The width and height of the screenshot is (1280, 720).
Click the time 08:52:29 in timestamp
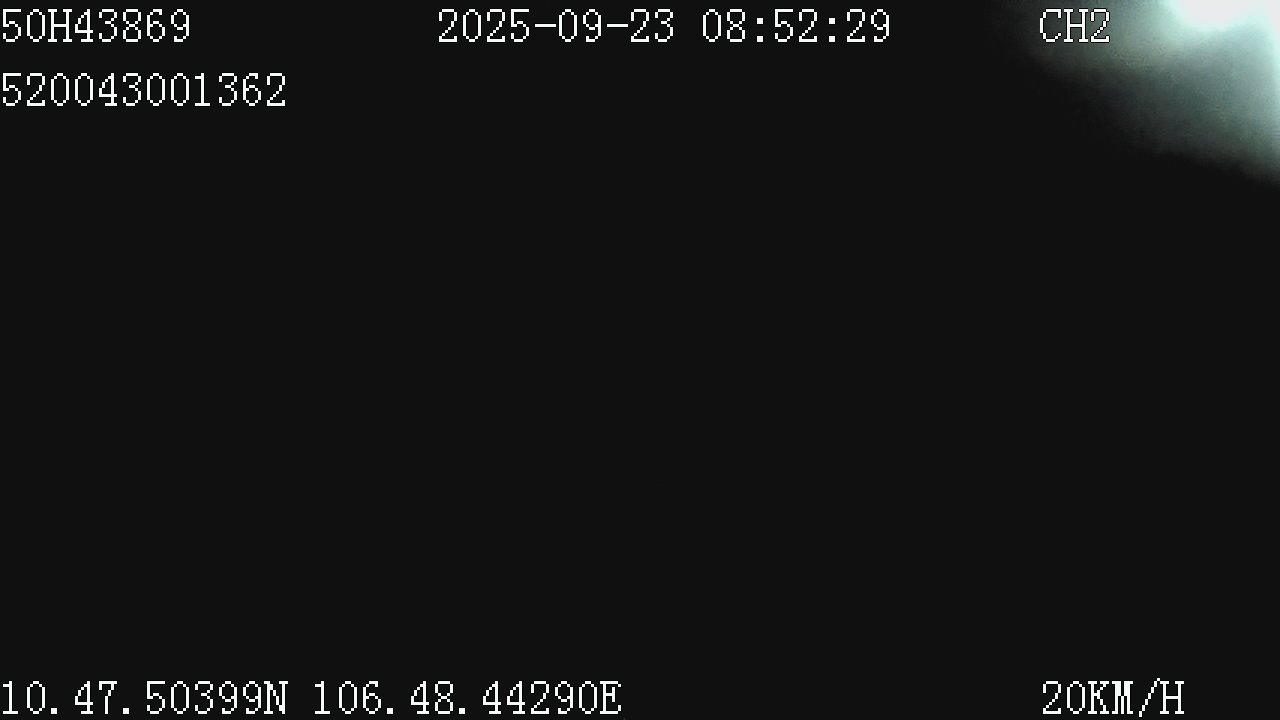coord(796,27)
